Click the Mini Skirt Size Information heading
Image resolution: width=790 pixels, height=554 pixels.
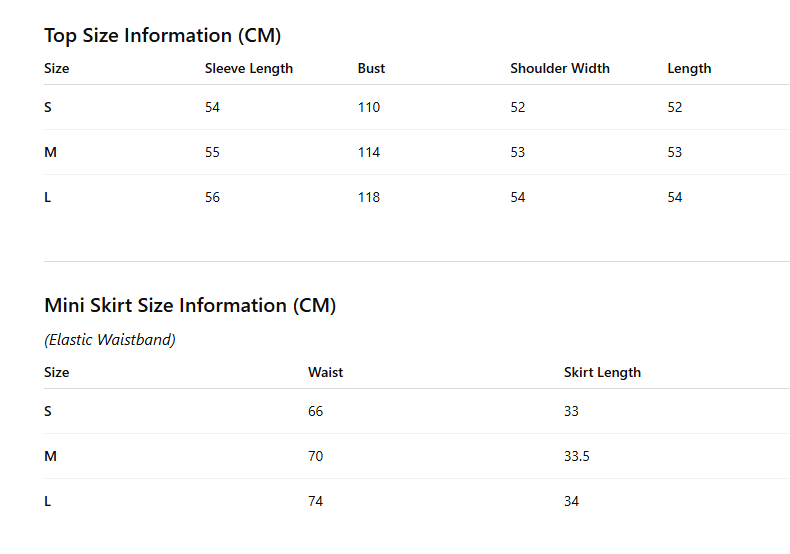190,306
